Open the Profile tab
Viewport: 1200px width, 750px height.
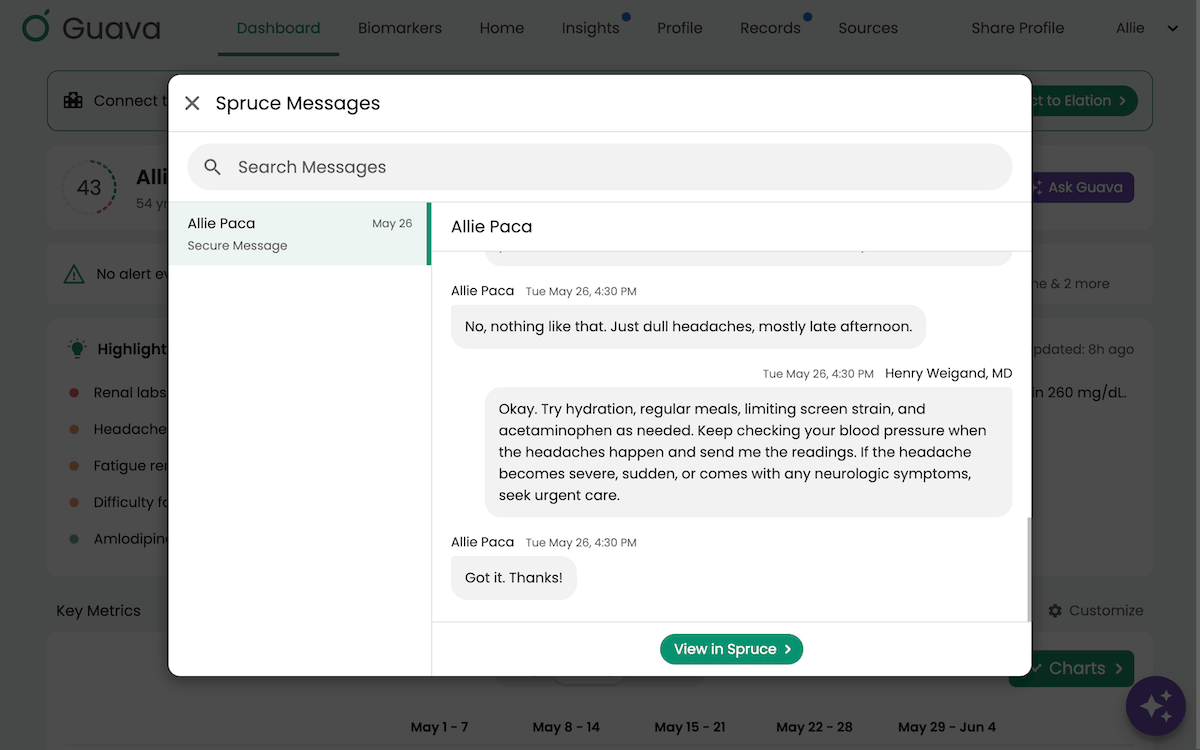point(680,28)
